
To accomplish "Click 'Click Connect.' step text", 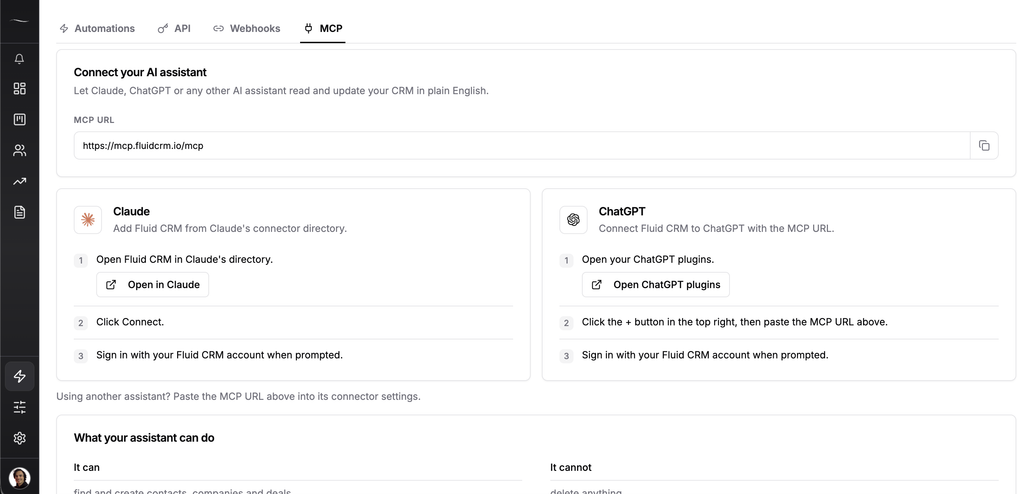I will tap(130, 322).
